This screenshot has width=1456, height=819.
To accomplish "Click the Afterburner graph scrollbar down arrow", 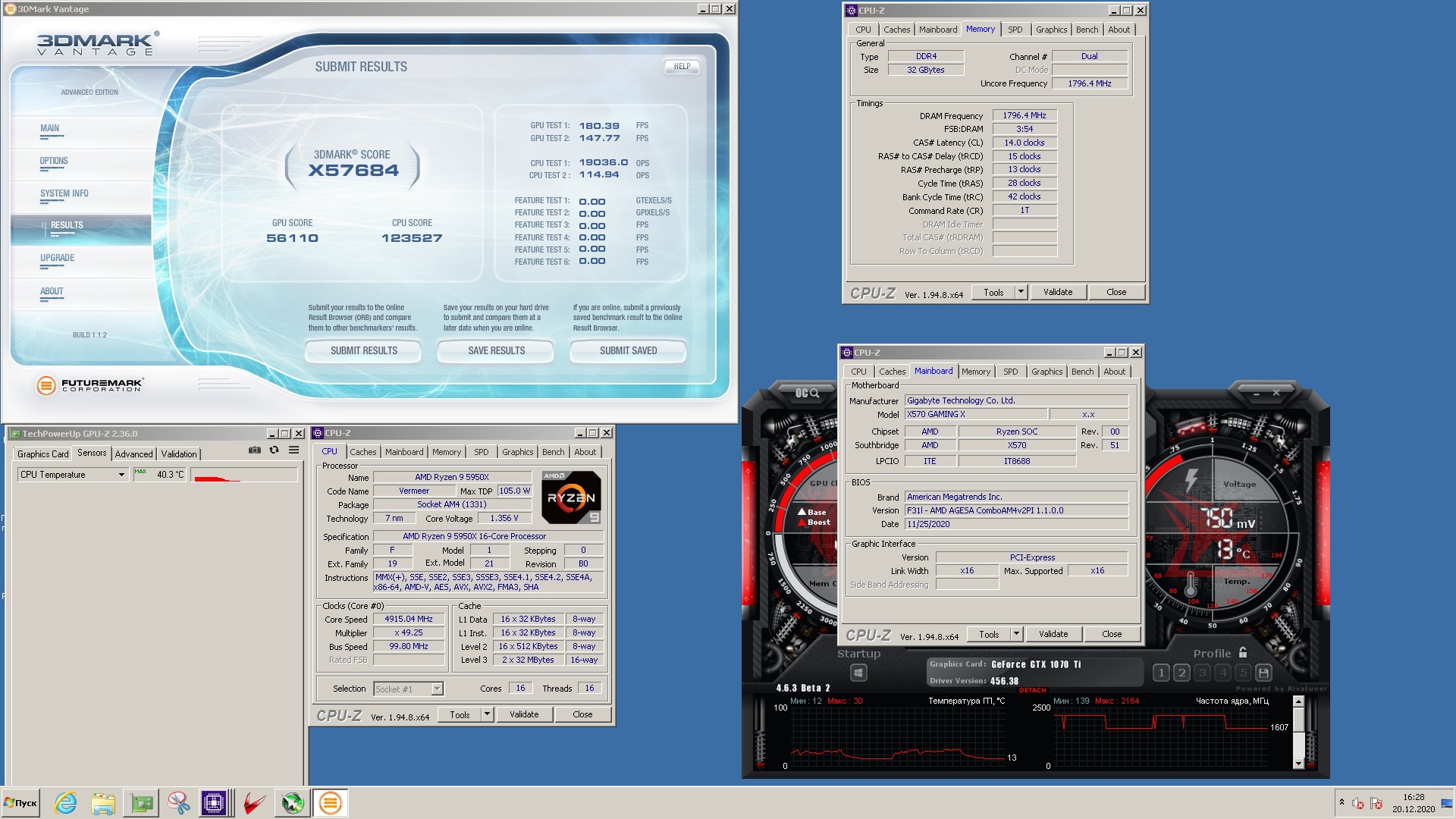I will coord(1298,764).
